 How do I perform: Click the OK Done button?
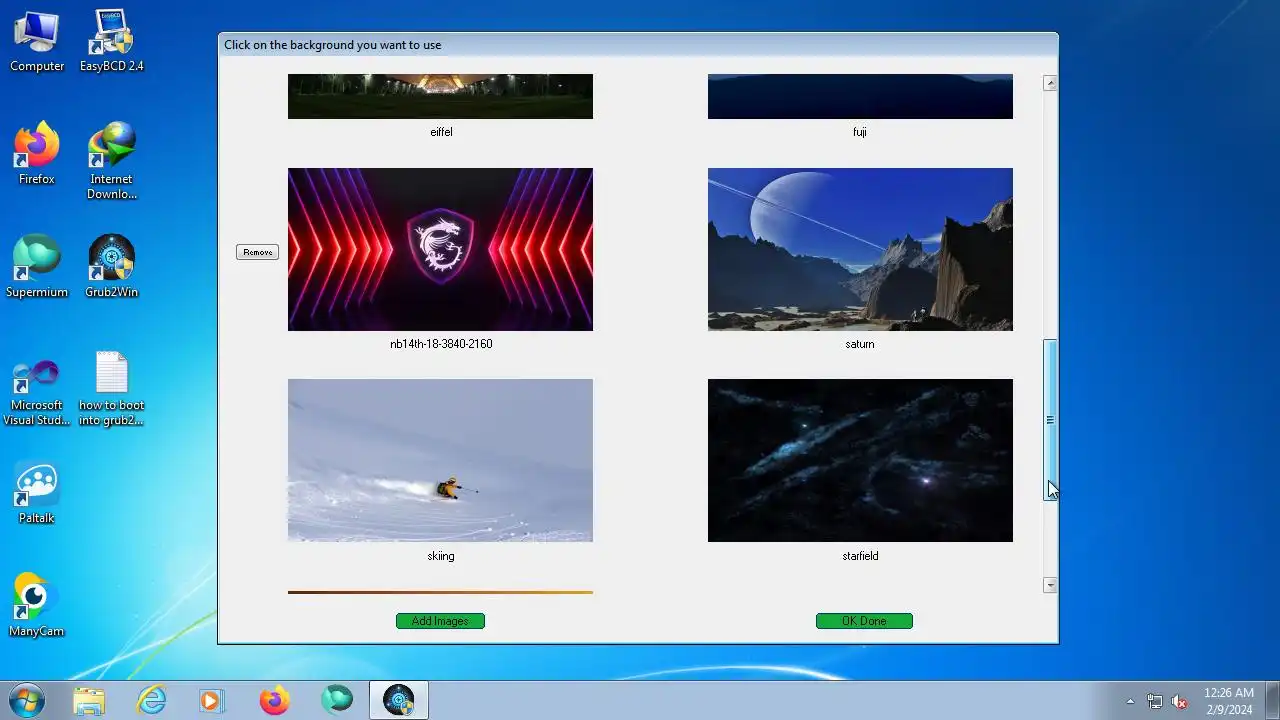[x=864, y=621]
